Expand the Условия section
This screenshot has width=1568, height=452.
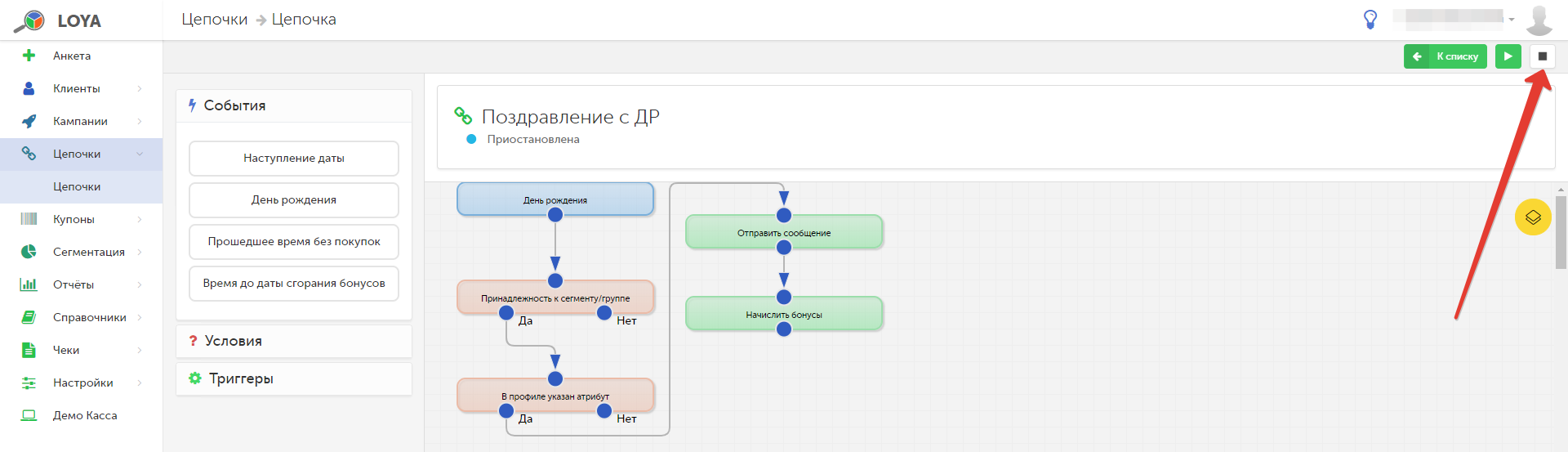tap(294, 341)
